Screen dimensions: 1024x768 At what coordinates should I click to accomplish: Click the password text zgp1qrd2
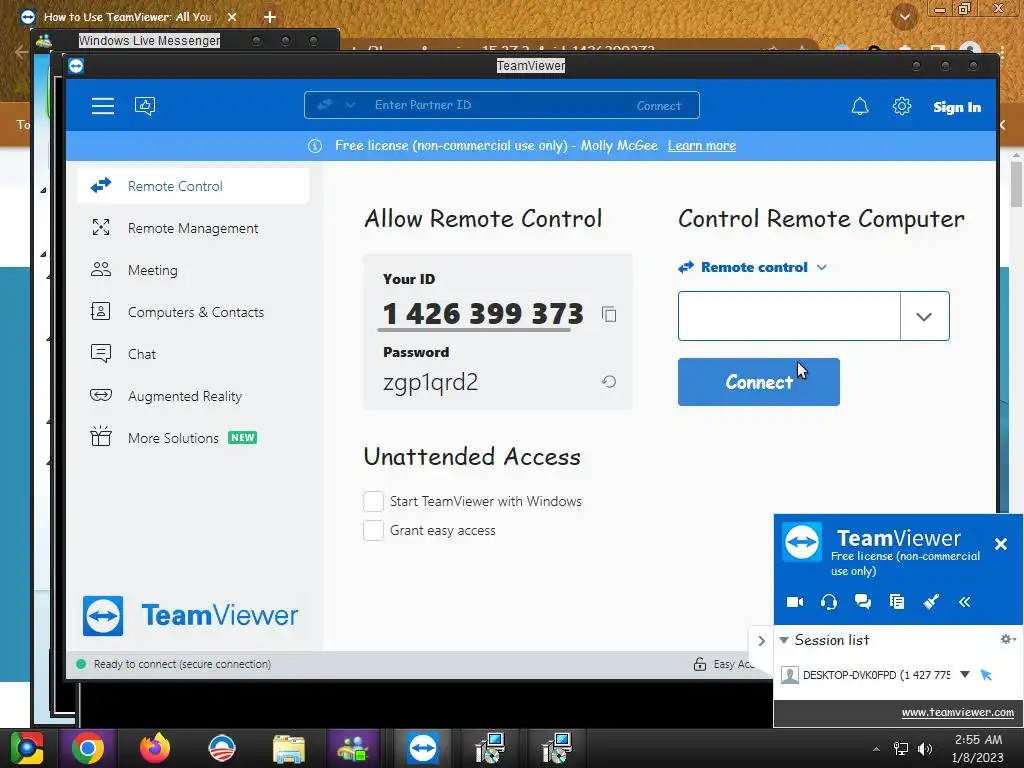(430, 382)
